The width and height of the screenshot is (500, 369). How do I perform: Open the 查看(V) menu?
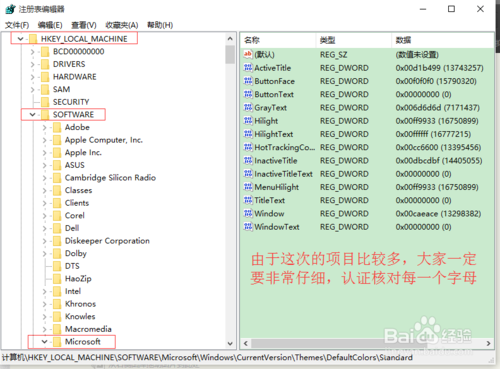(84, 25)
